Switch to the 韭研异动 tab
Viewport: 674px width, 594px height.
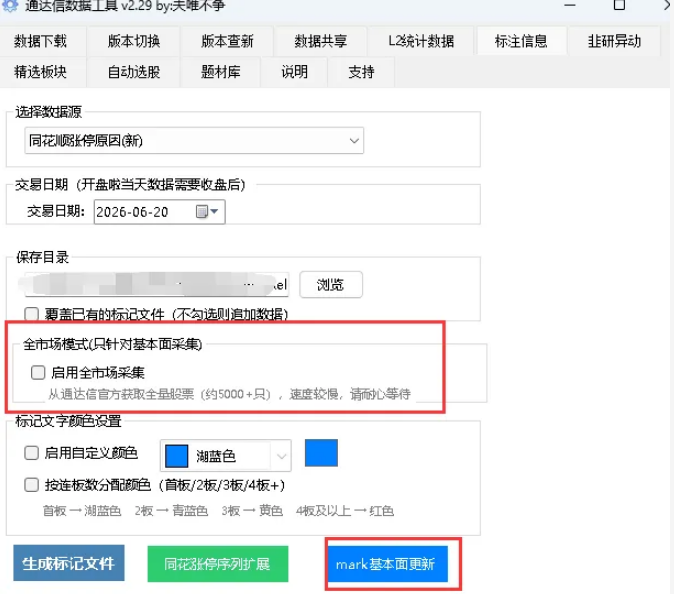point(614,41)
